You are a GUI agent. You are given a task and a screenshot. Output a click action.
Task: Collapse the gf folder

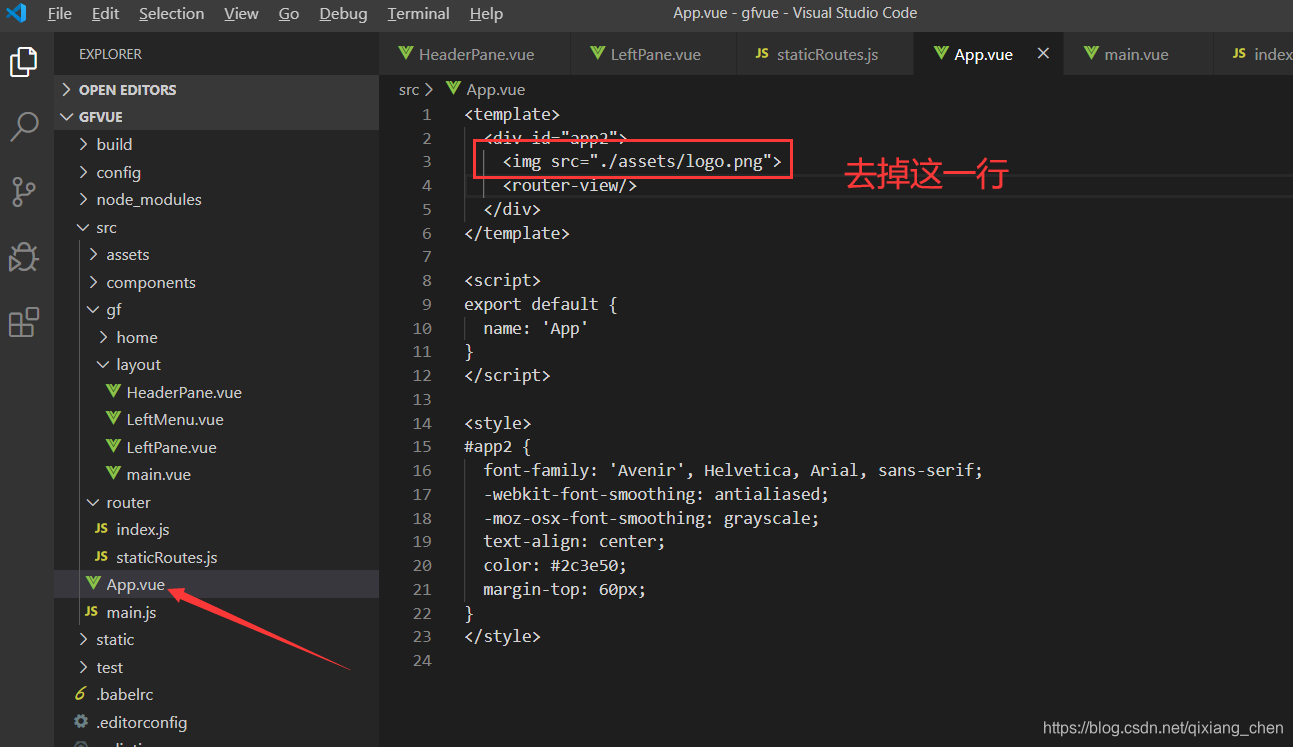[x=216, y=310]
